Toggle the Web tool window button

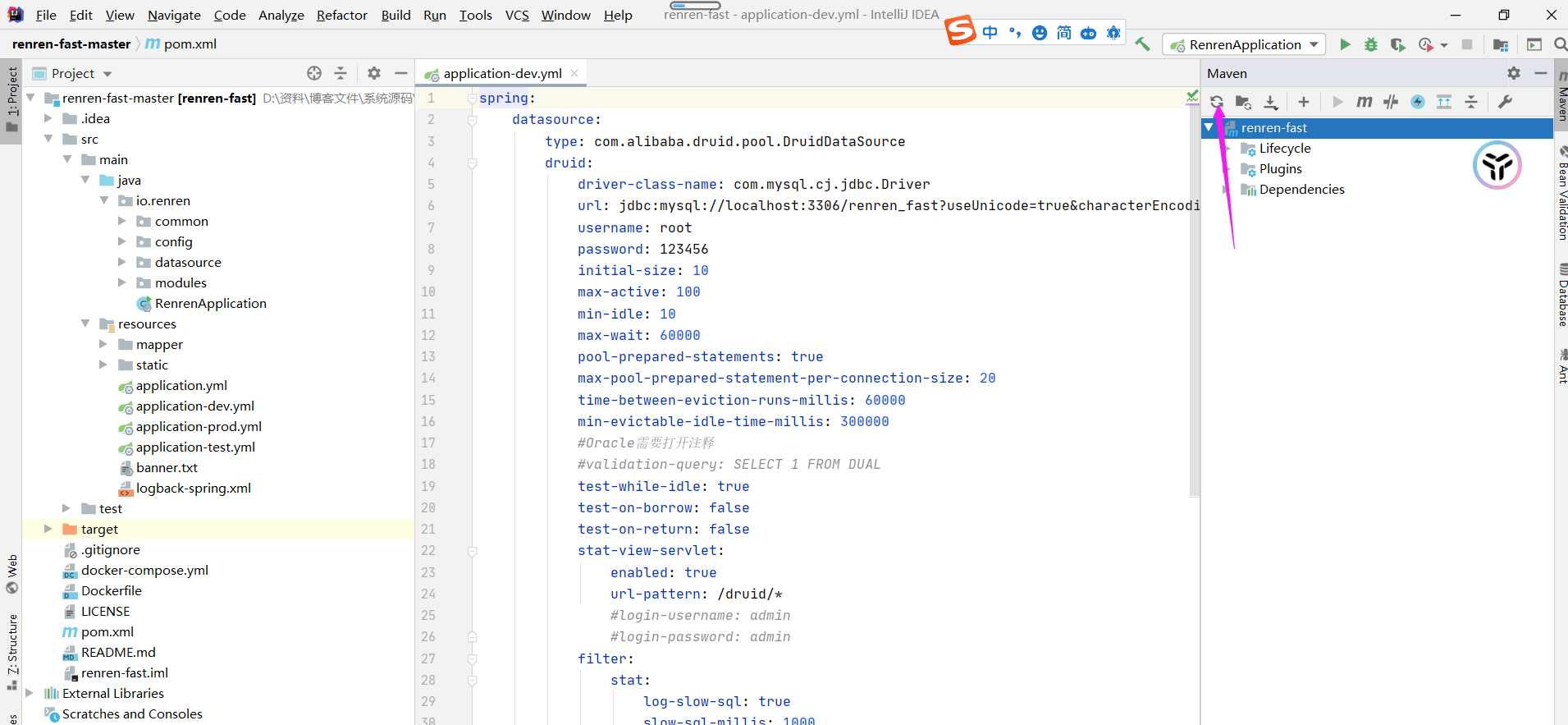11,574
